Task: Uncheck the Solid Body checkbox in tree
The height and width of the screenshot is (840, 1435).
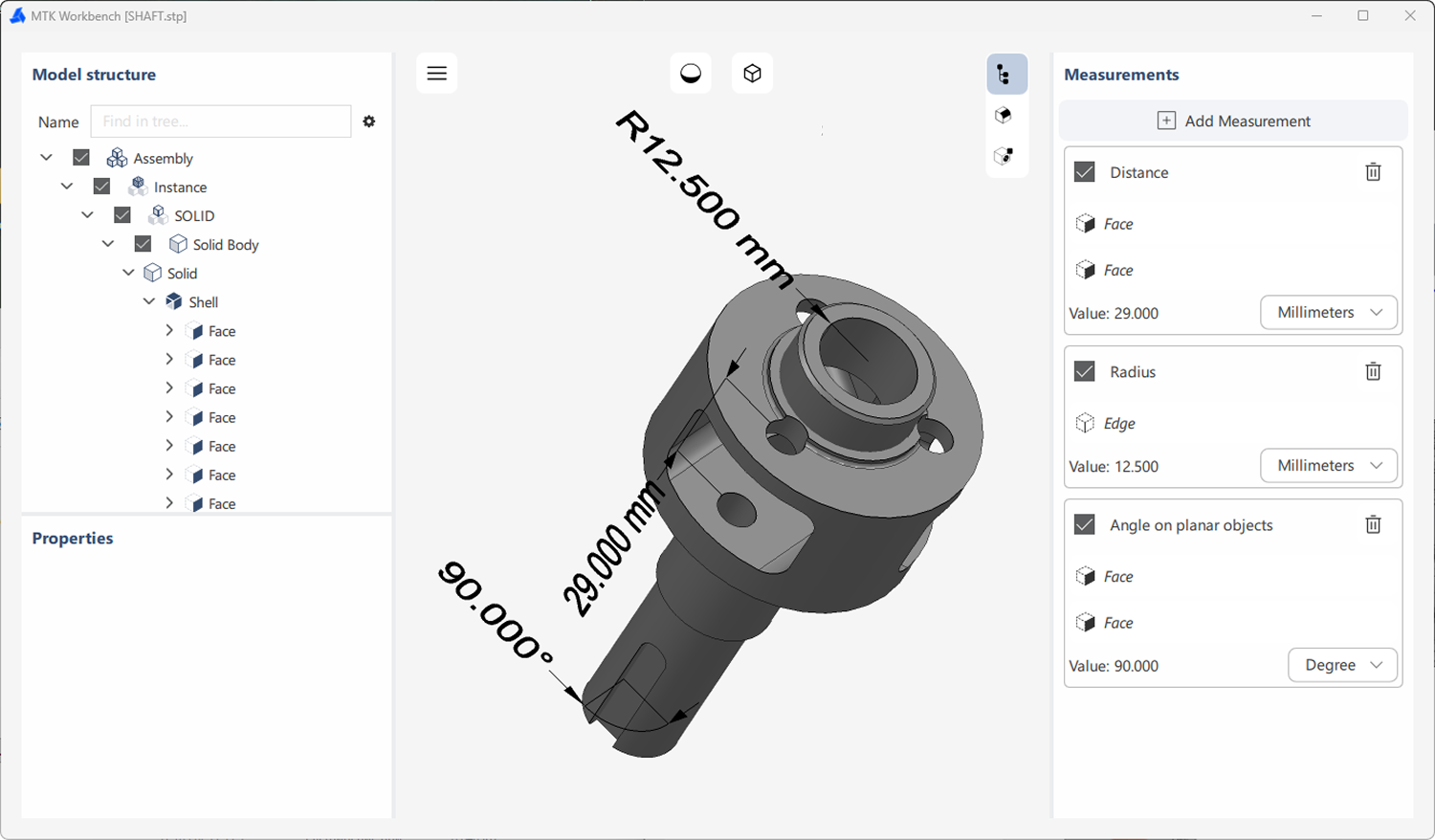Action: pyautogui.click(x=143, y=244)
